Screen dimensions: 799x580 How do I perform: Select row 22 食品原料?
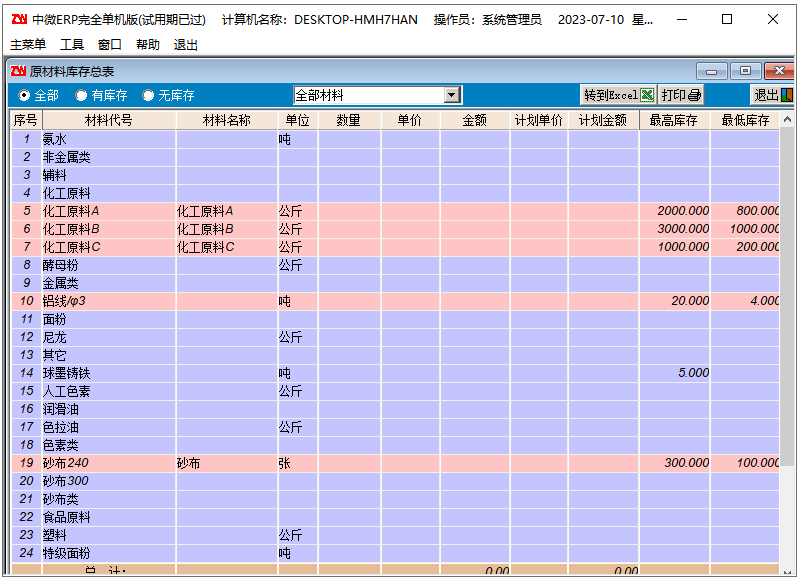pyautogui.click(x=395, y=517)
